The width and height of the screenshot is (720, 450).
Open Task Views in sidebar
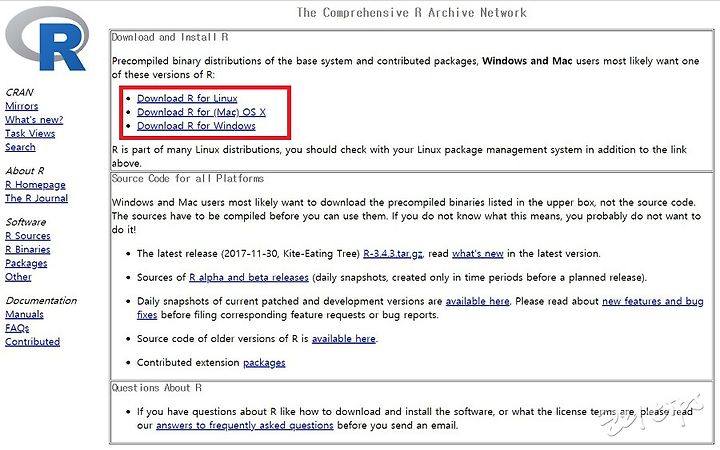click(30, 134)
